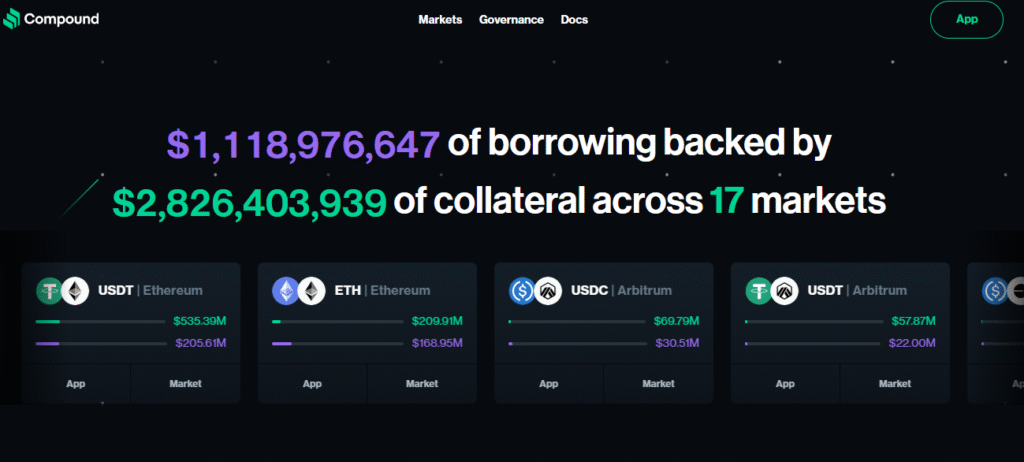Click the USDC coin icon on Arbitrum card
The image size is (1024, 462).
tap(522, 291)
